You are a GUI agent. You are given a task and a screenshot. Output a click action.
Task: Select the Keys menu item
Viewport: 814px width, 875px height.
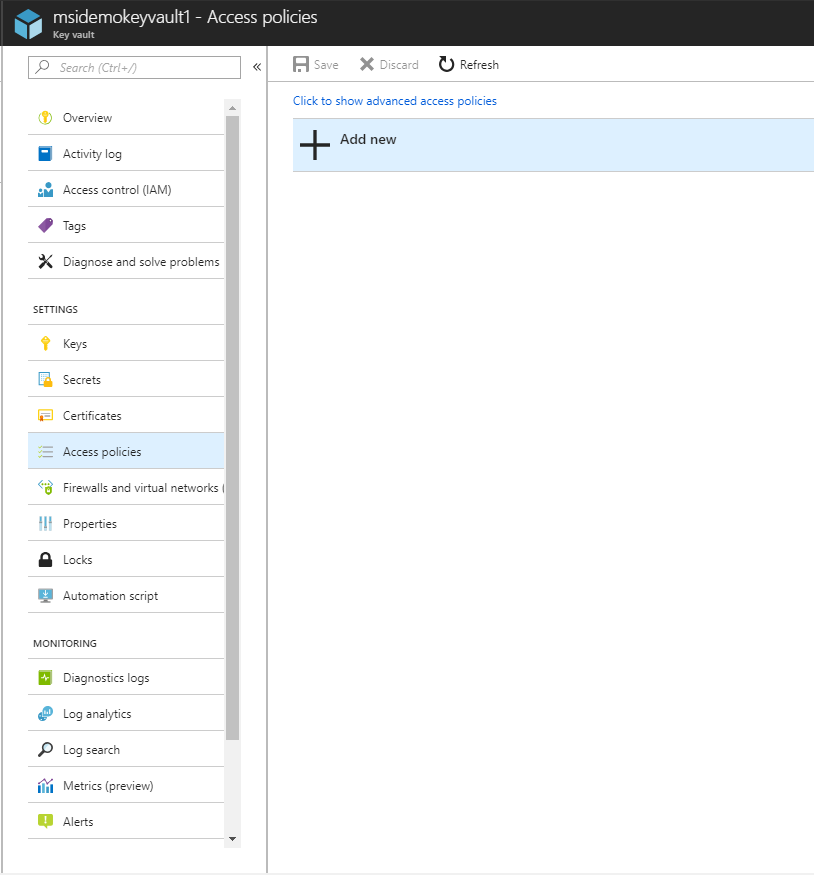[x=126, y=343]
